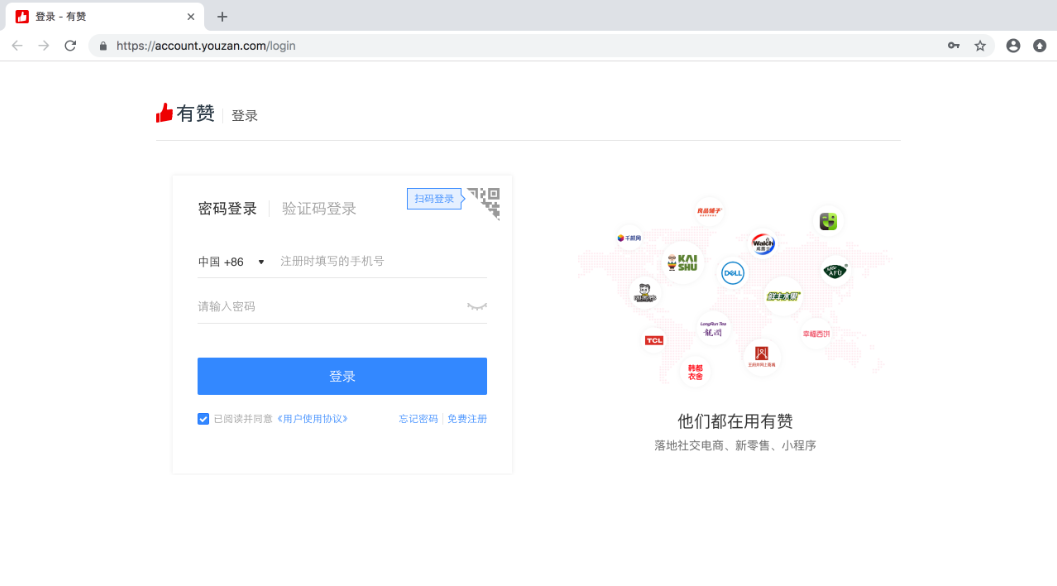Click the AFU green brand logo
1057x586 pixels.
pos(835,271)
